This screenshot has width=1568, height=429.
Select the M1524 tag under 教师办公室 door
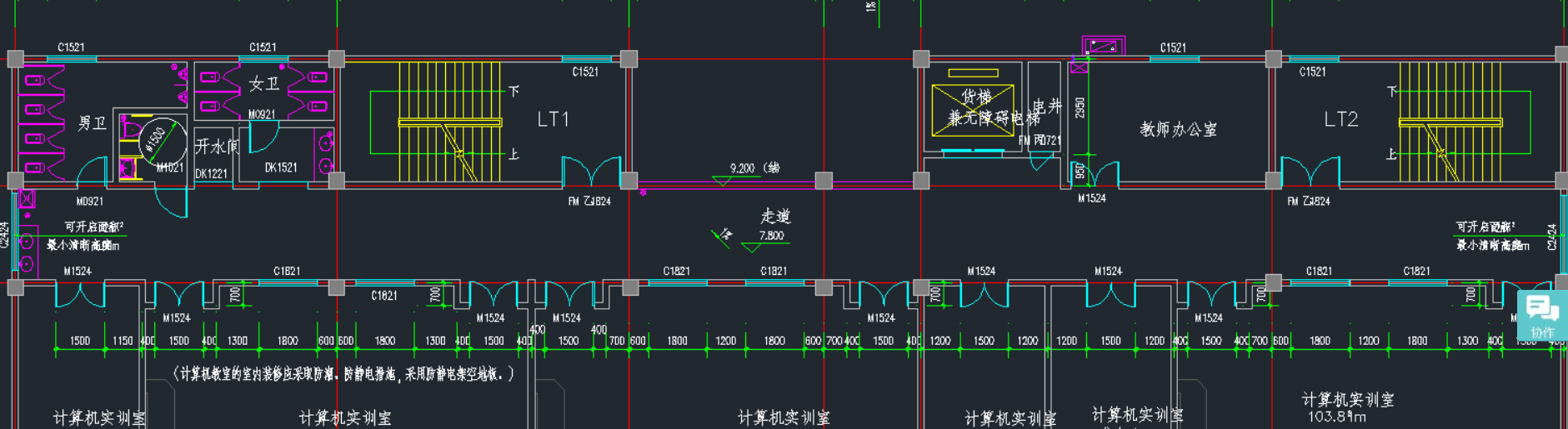[x=1091, y=198]
